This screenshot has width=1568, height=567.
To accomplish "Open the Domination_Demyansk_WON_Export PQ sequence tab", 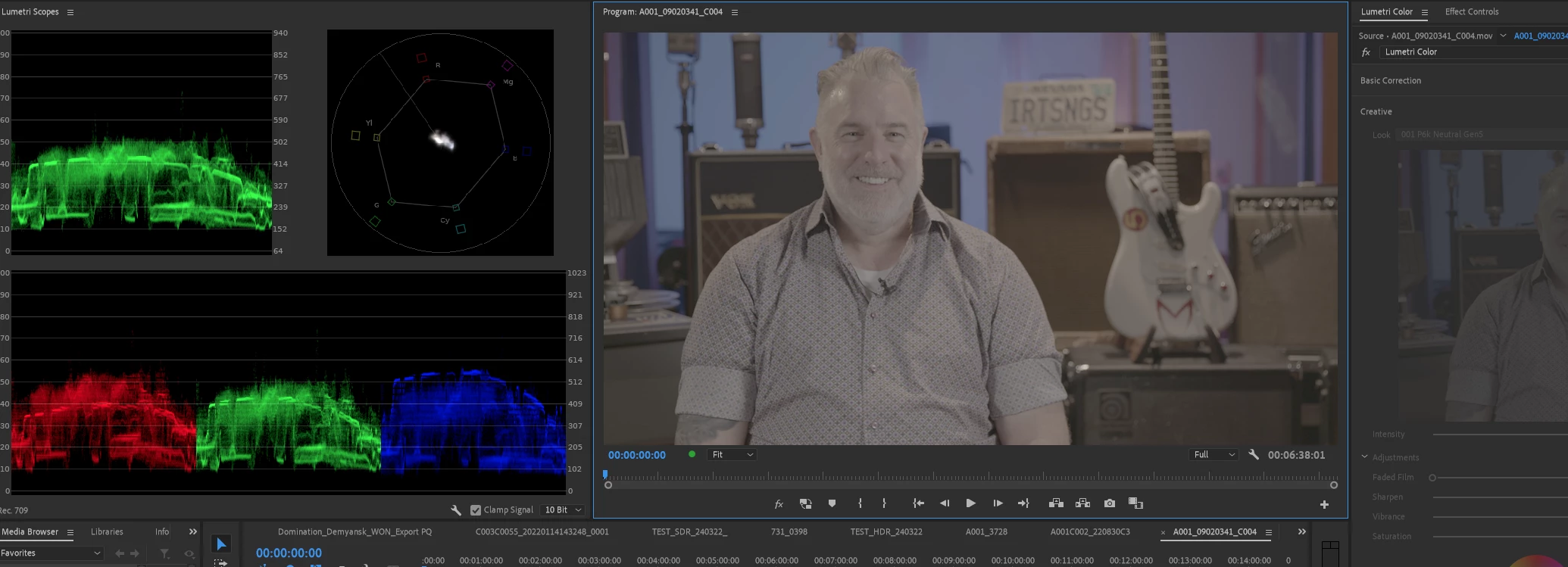I will point(355,532).
